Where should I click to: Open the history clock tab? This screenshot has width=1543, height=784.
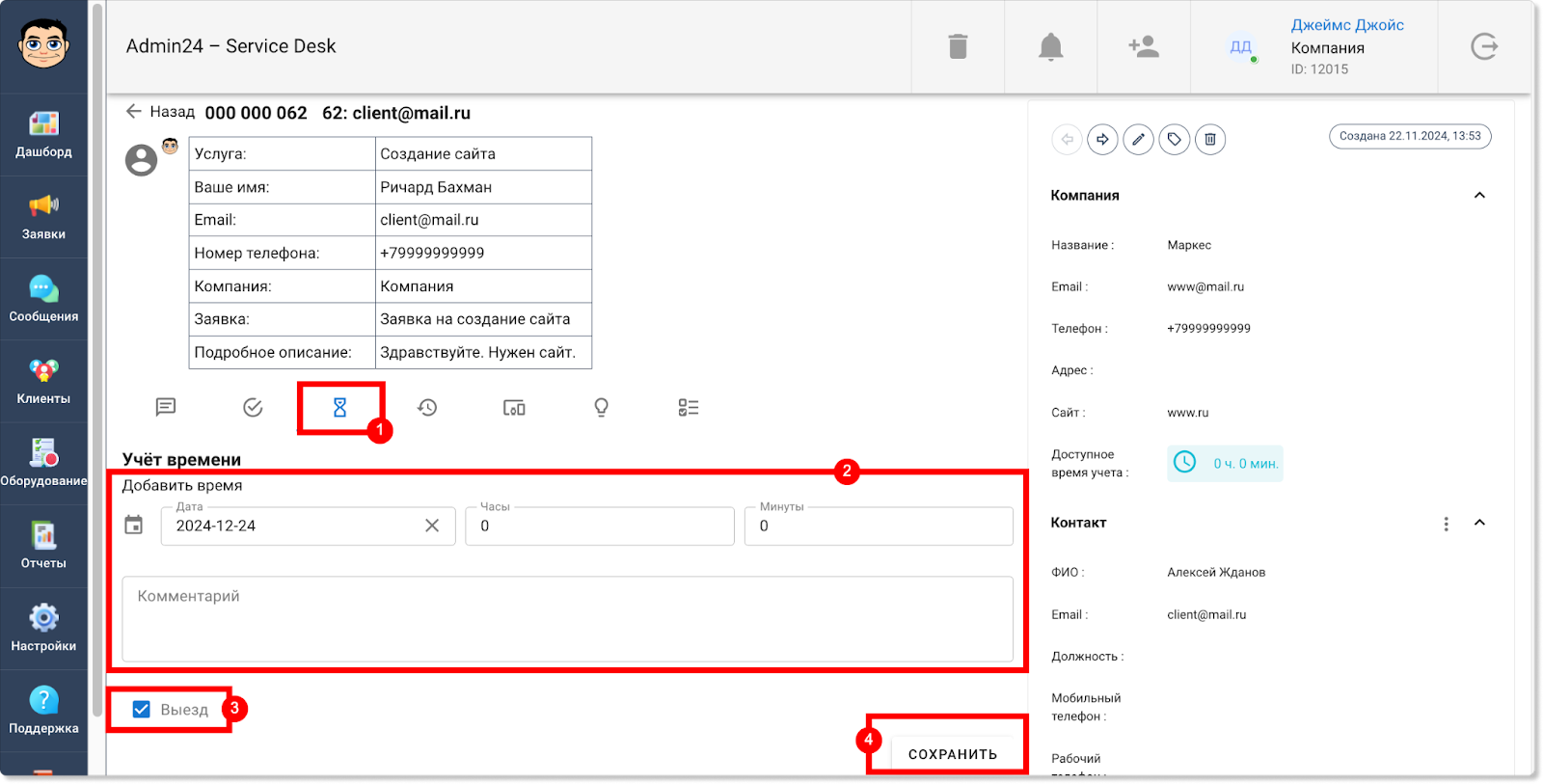(x=427, y=407)
